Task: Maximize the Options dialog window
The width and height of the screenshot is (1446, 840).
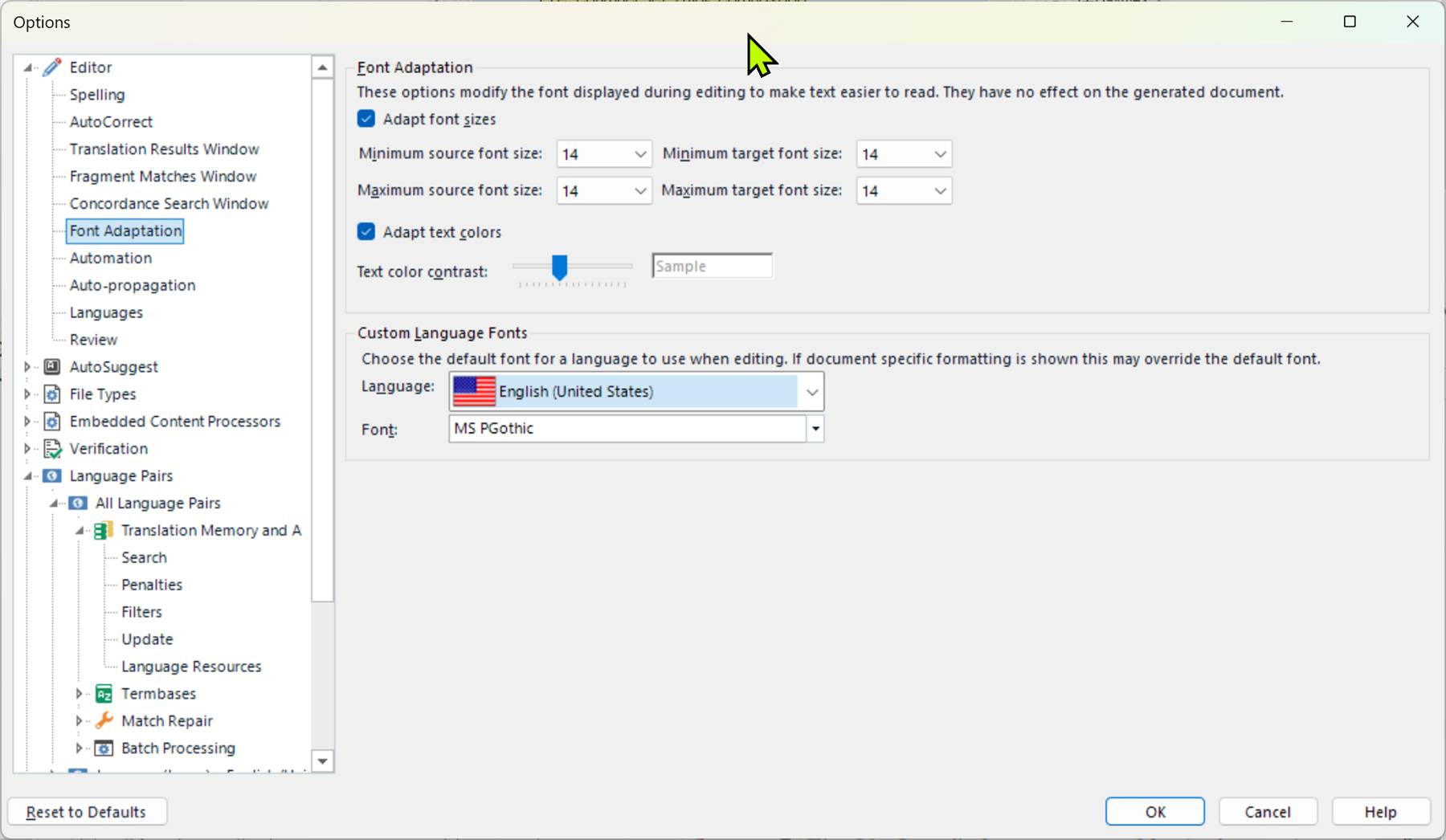Action: click(1350, 22)
